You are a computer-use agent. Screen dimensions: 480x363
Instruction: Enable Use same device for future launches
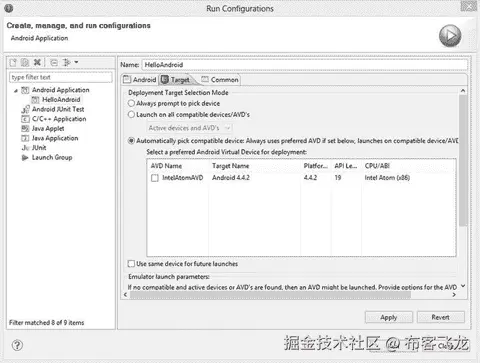(x=183, y=264)
